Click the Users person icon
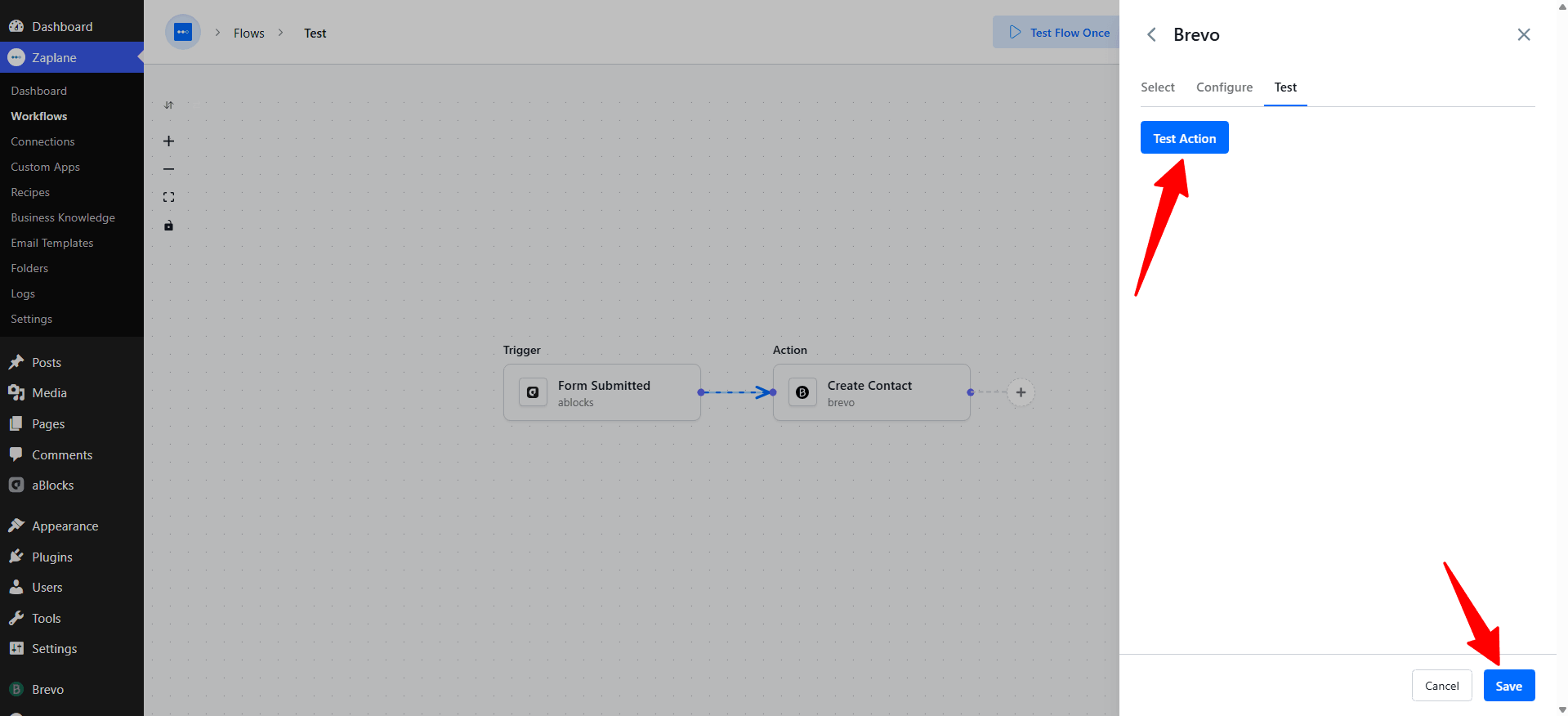The height and width of the screenshot is (716, 1568). [x=16, y=587]
